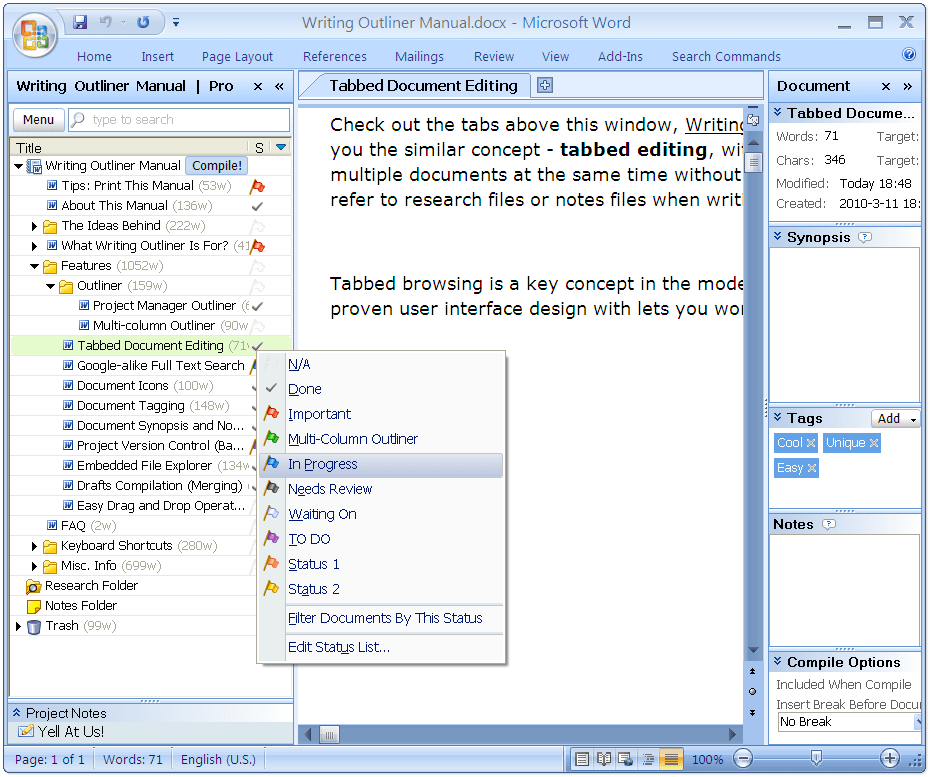Toggle Web Layout view
Image resolution: width=930 pixels, height=777 pixels.
point(623,759)
